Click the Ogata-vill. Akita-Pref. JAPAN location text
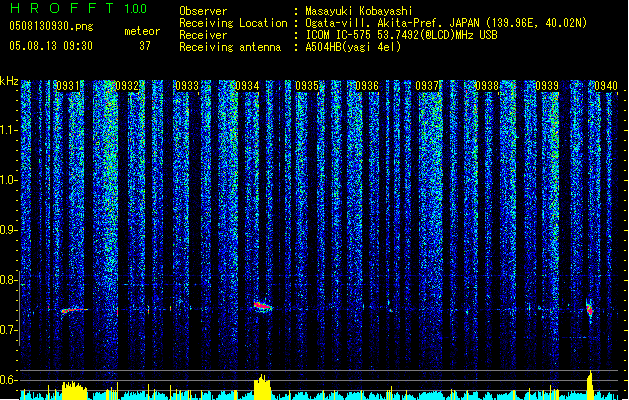The height and width of the screenshot is (400, 629). point(446,23)
